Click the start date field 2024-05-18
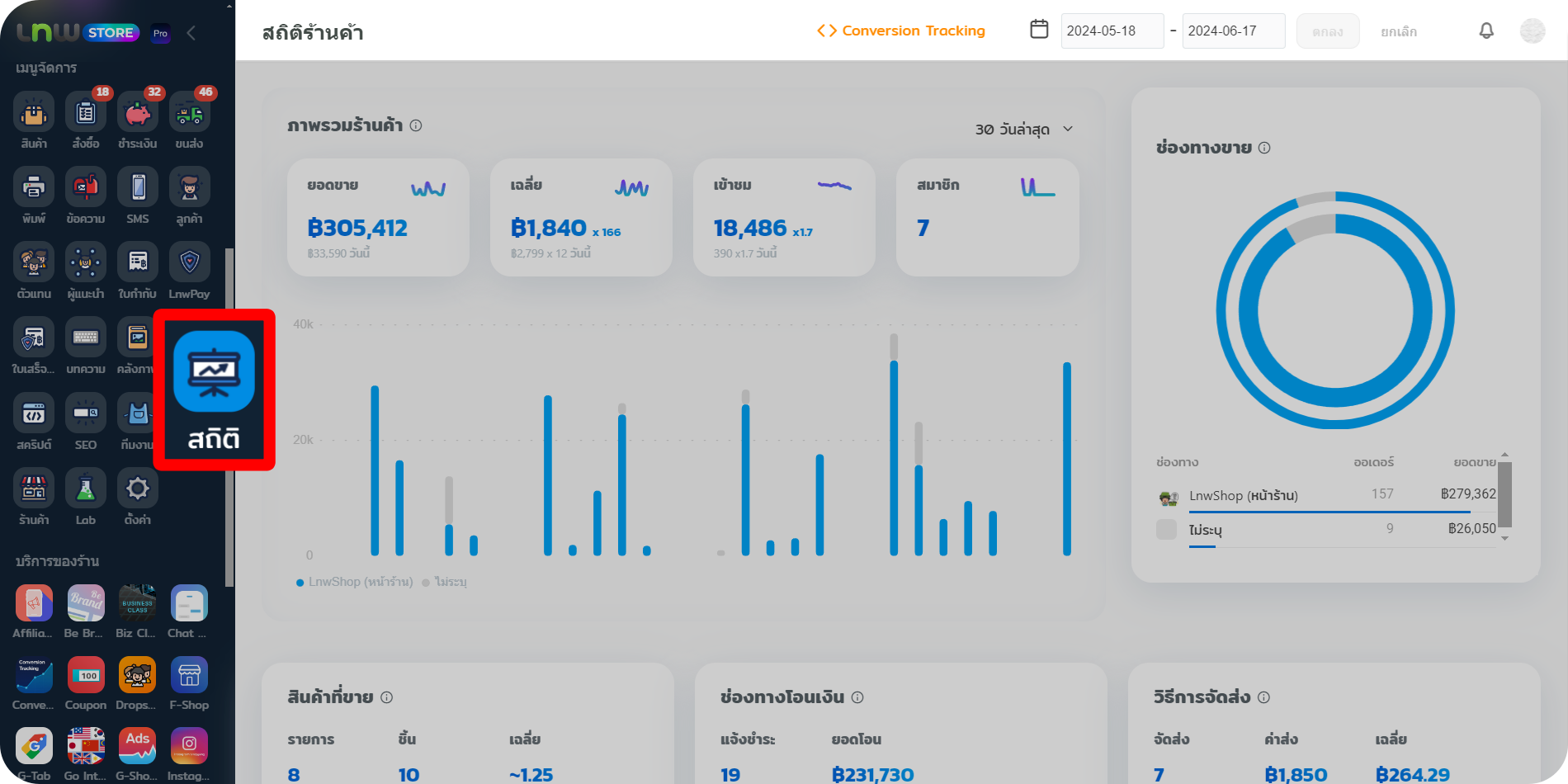1568x784 pixels. 1112,31
